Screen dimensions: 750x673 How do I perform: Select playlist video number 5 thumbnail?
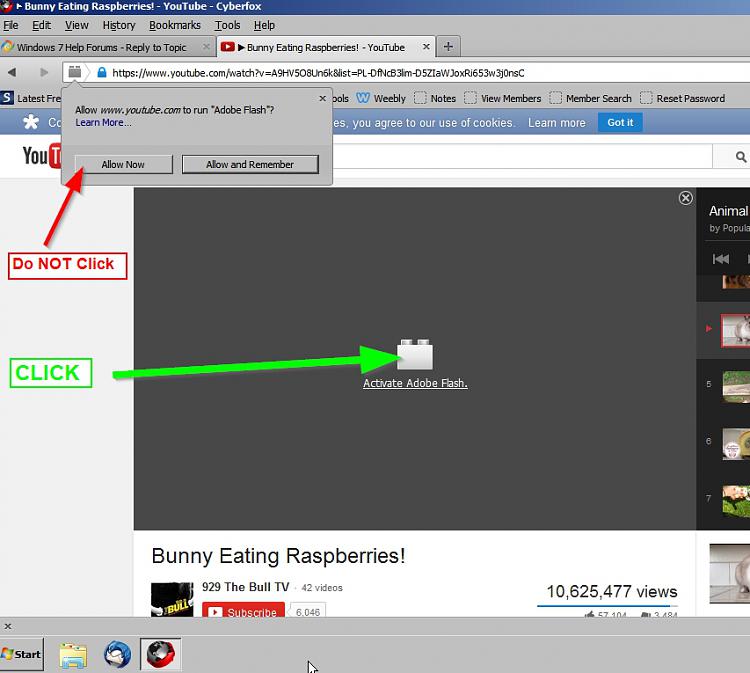[x=736, y=386]
